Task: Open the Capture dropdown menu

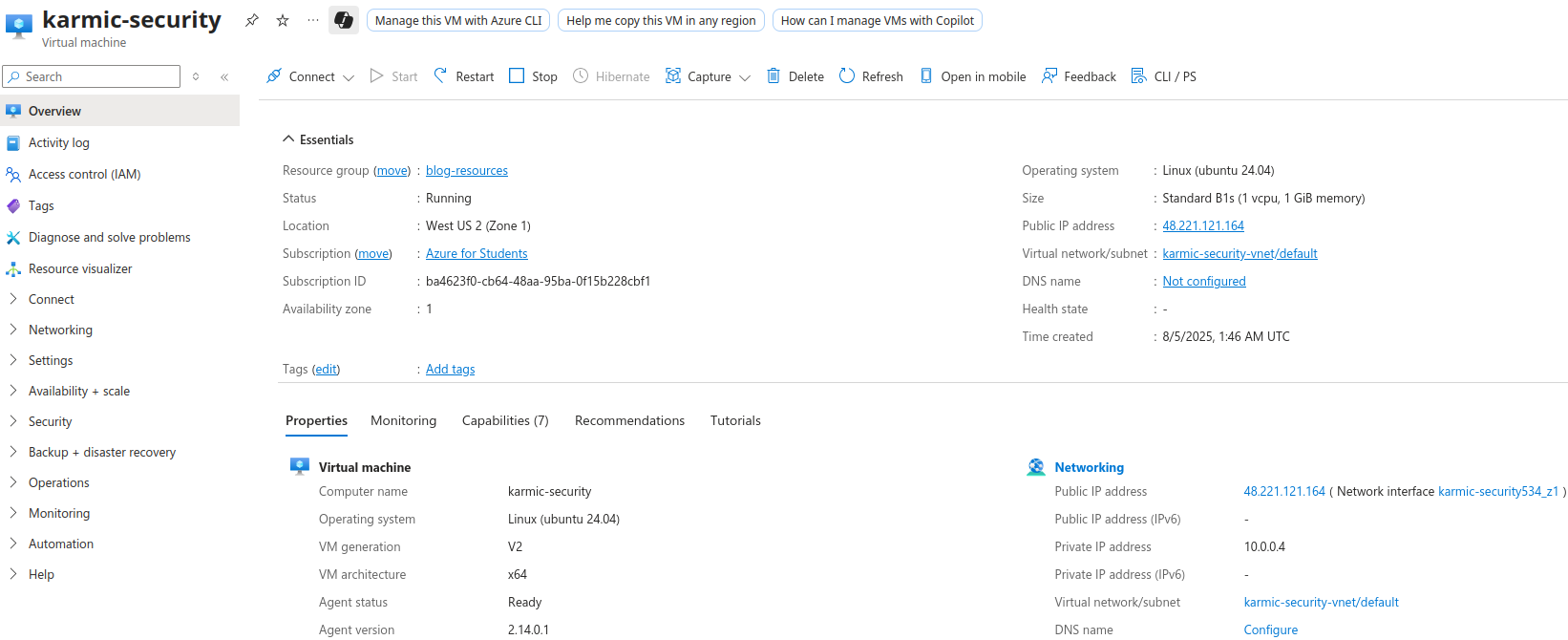Action: (x=709, y=76)
